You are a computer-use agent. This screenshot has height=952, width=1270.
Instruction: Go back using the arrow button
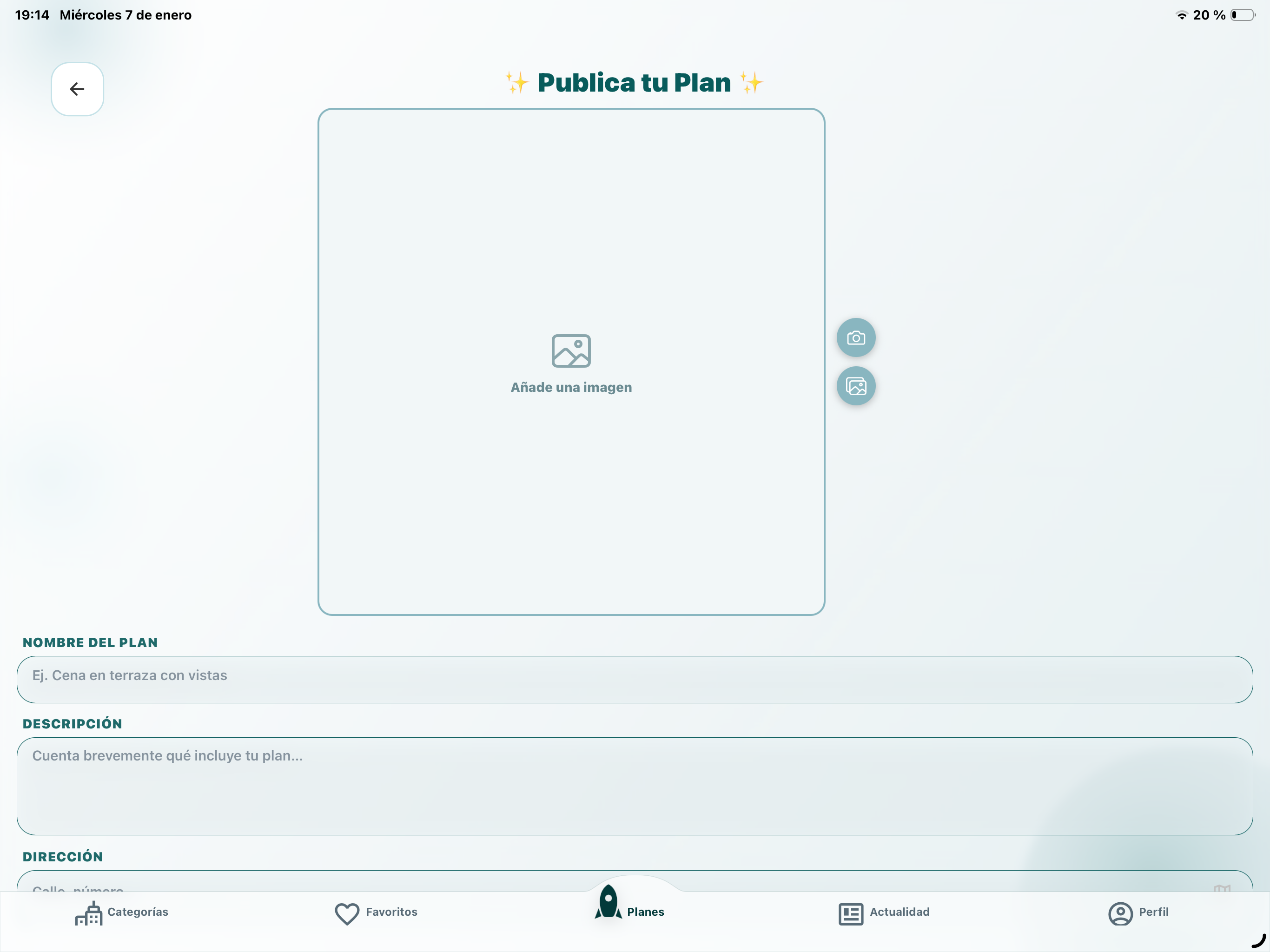tap(78, 89)
